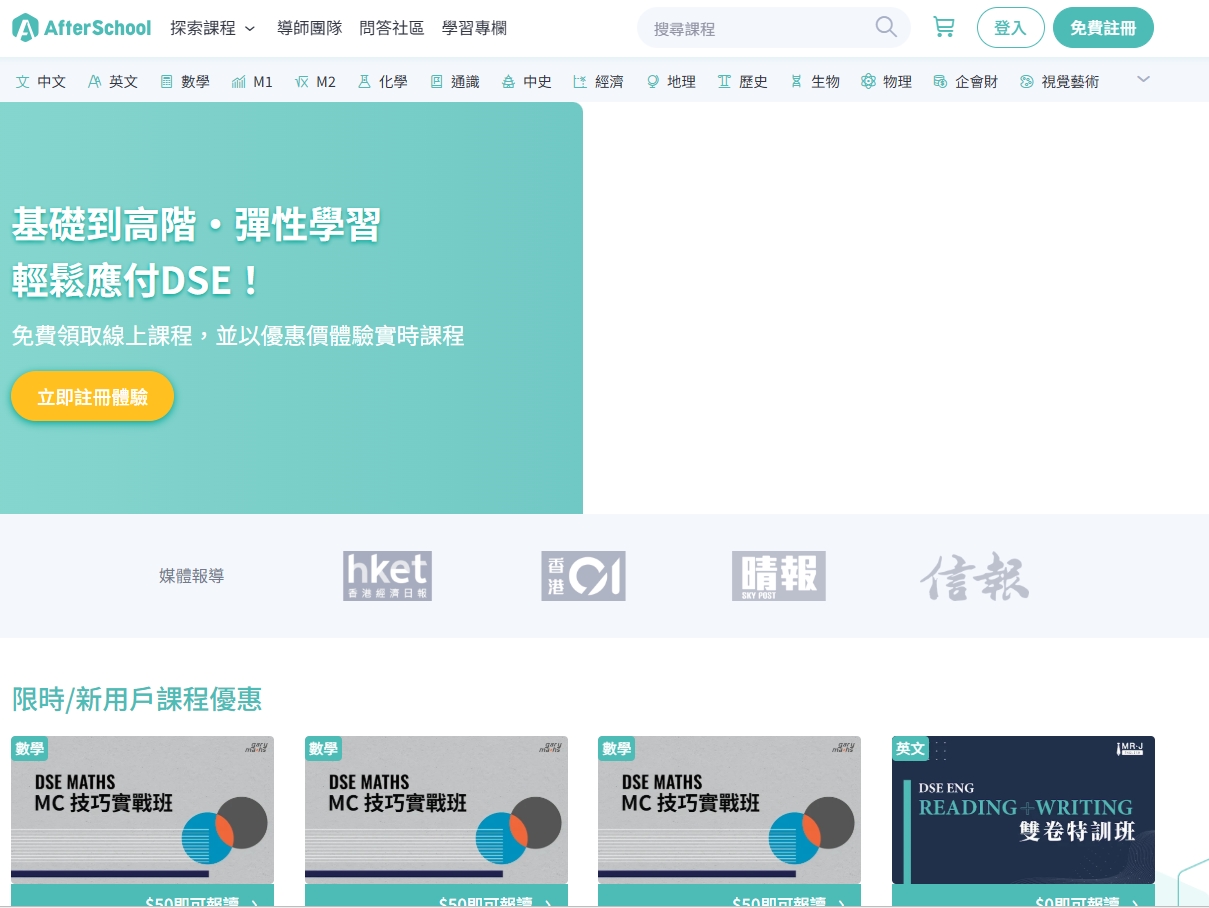This screenshot has height=908, width=1209.
Task: Open the 導師團隊 page
Action: coord(309,28)
